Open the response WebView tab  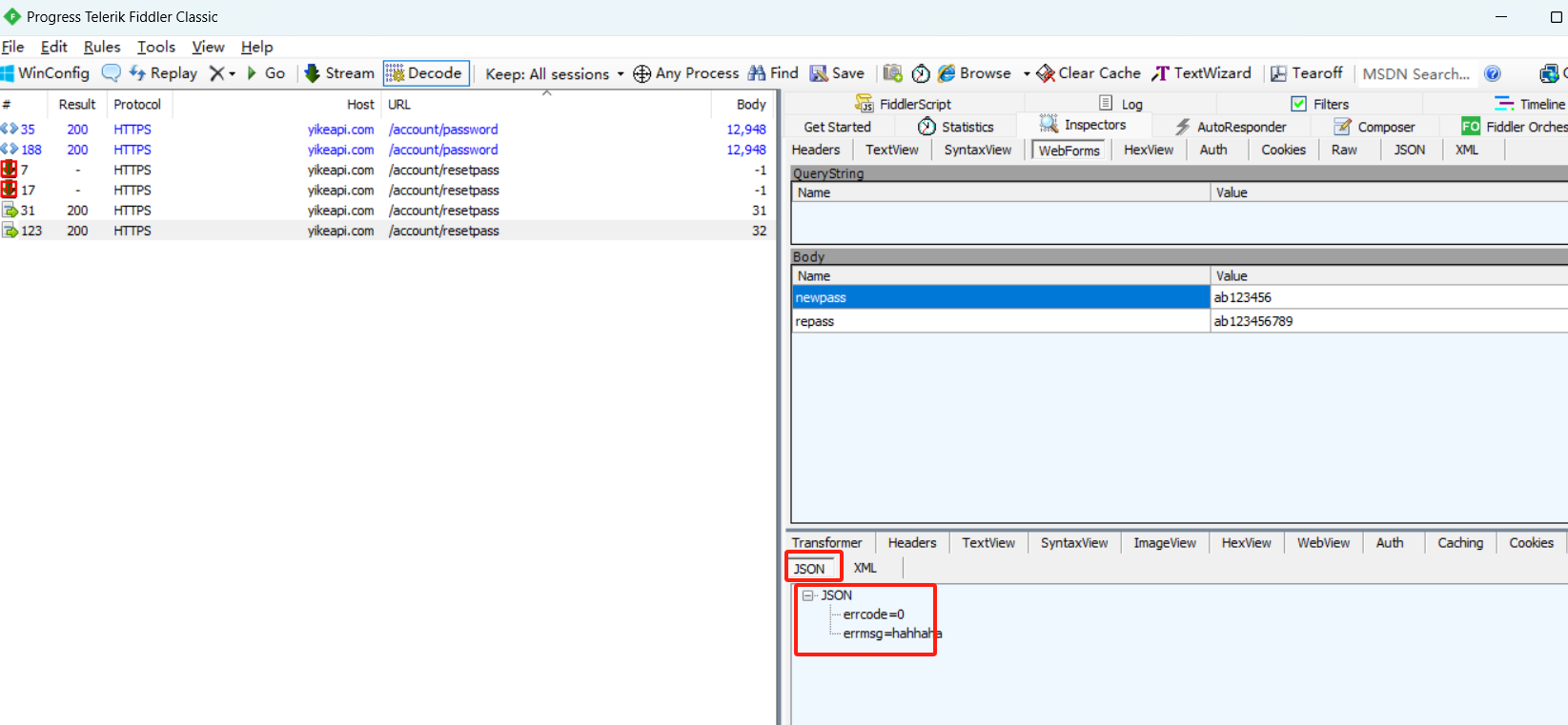click(x=1323, y=543)
